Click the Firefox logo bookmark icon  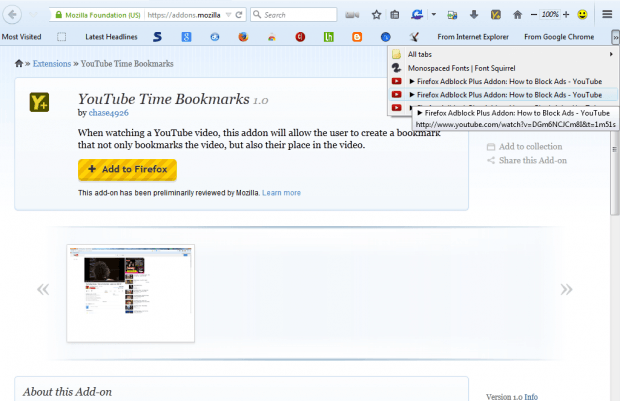pos(243,37)
